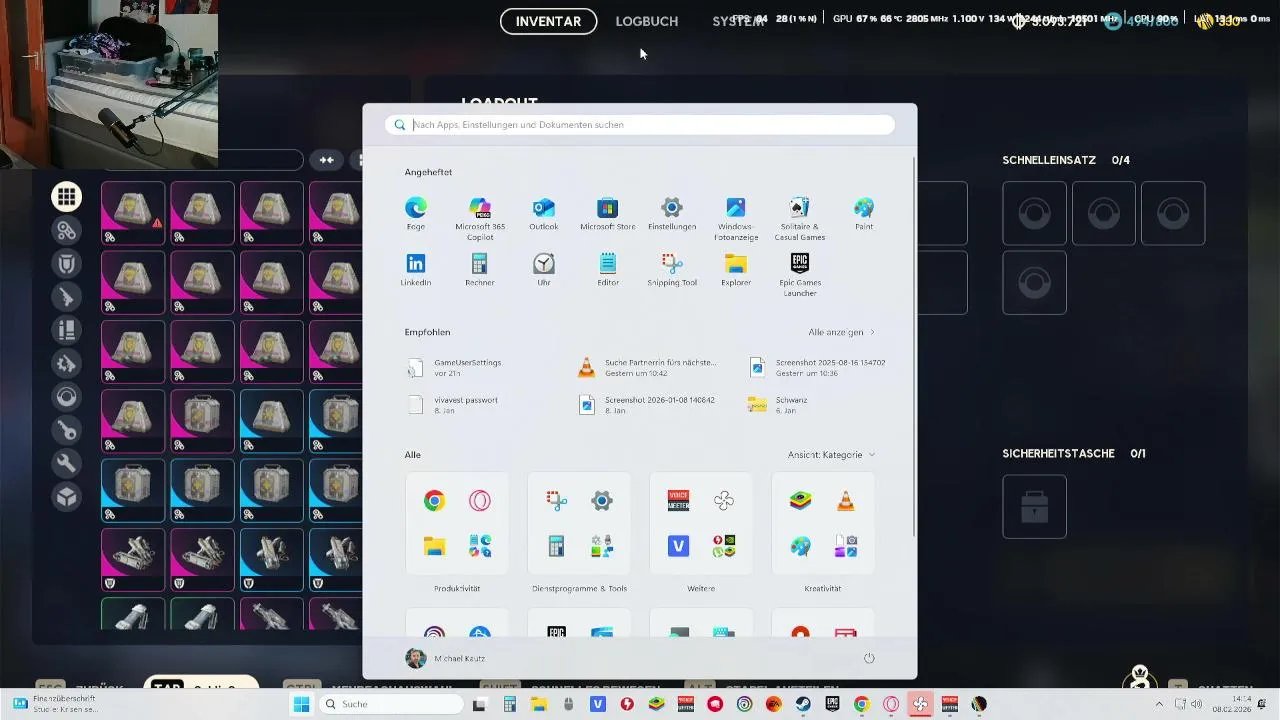Select the first Schnelleinsatz slot
This screenshot has width=1280, height=720.
[1034, 213]
